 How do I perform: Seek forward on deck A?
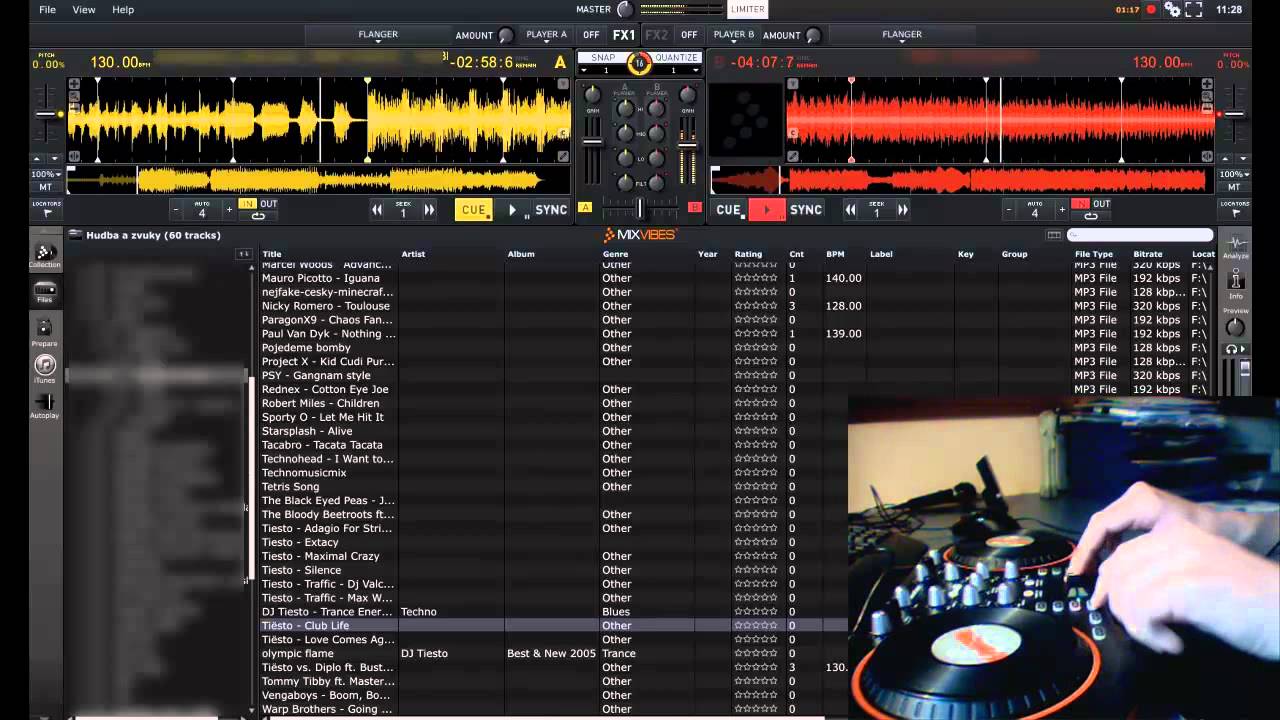pyautogui.click(x=429, y=210)
